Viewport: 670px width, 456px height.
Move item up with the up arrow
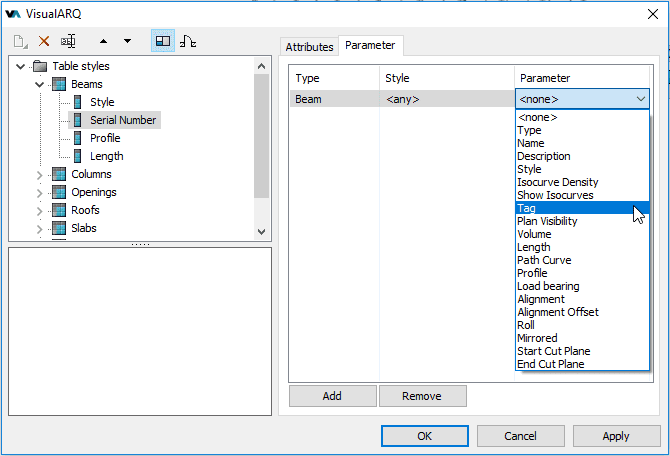click(x=103, y=41)
